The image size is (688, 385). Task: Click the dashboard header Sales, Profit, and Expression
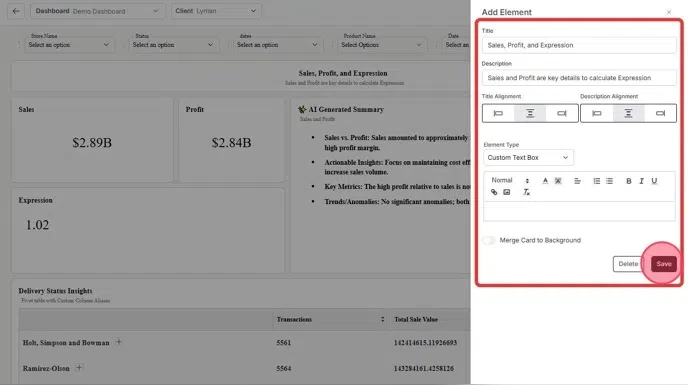point(343,73)
